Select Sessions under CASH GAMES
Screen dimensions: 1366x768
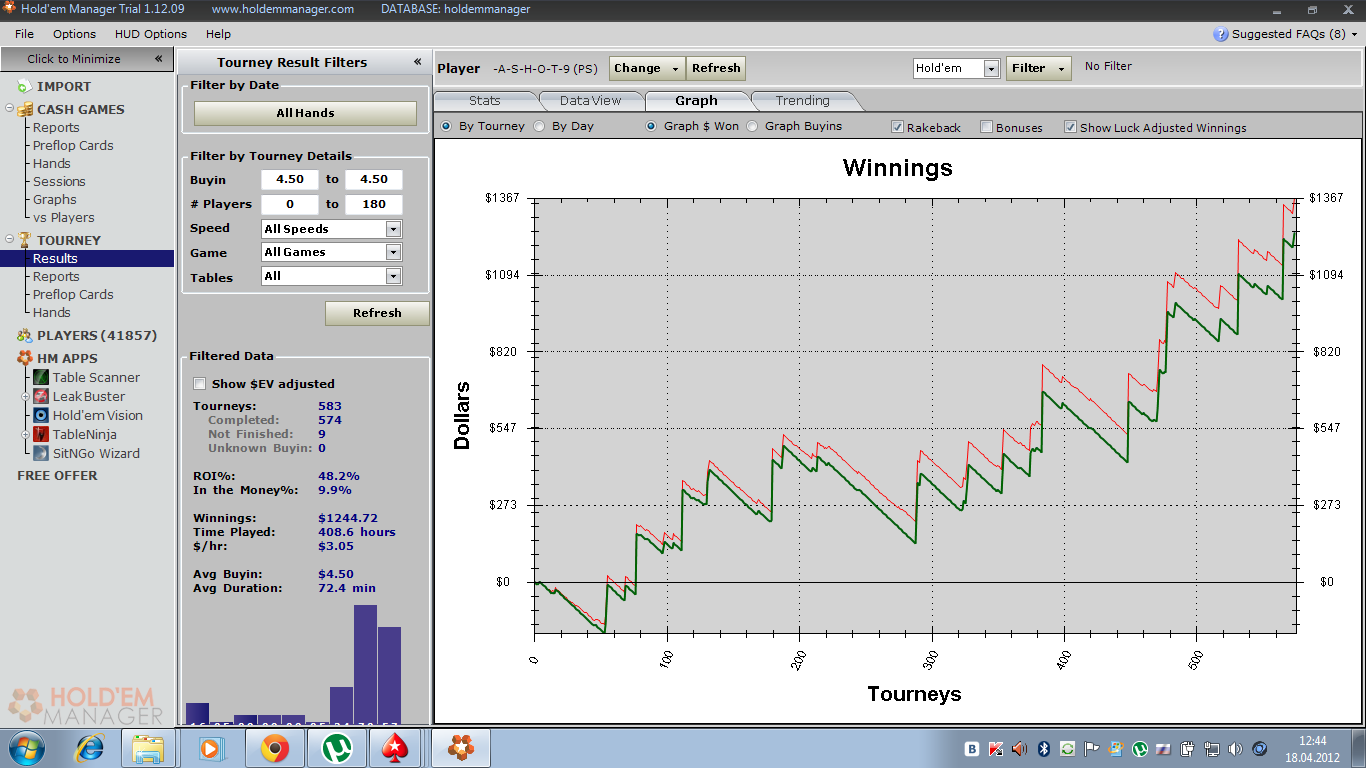(x=59, y=181)
